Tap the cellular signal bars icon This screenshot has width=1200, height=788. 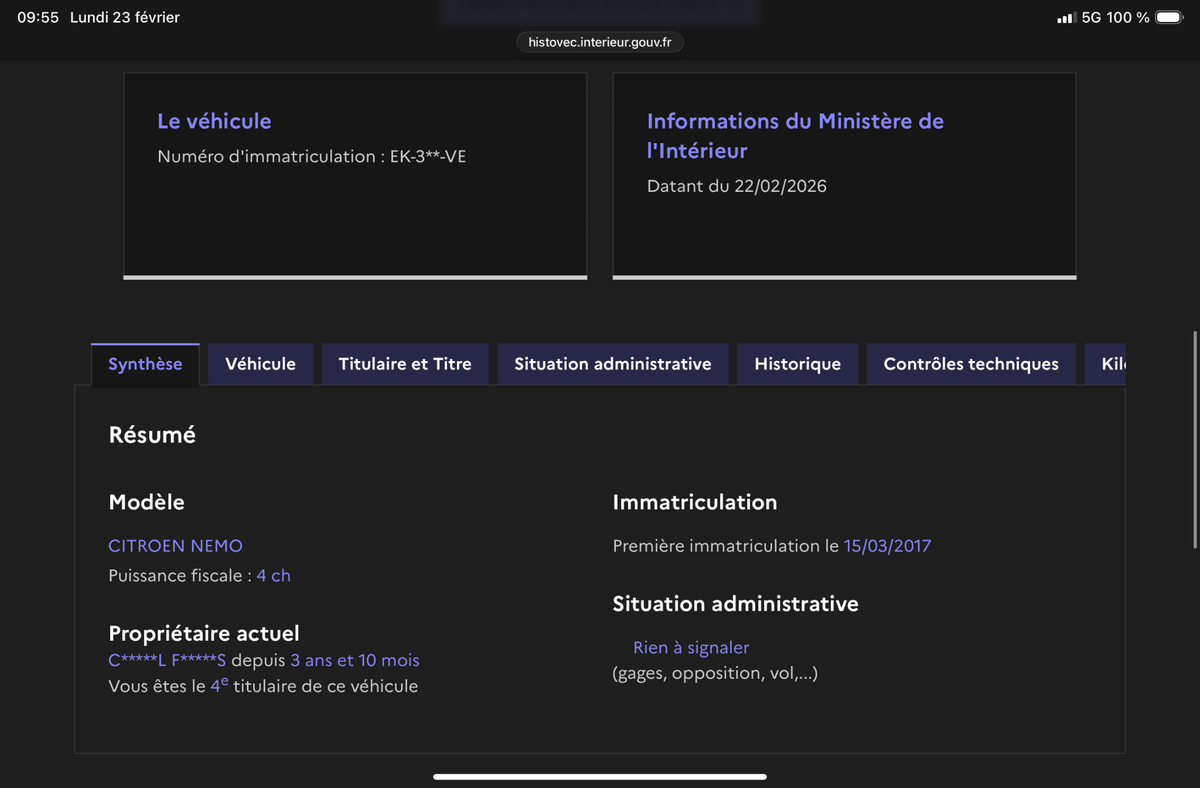(x=1066, y=18)
